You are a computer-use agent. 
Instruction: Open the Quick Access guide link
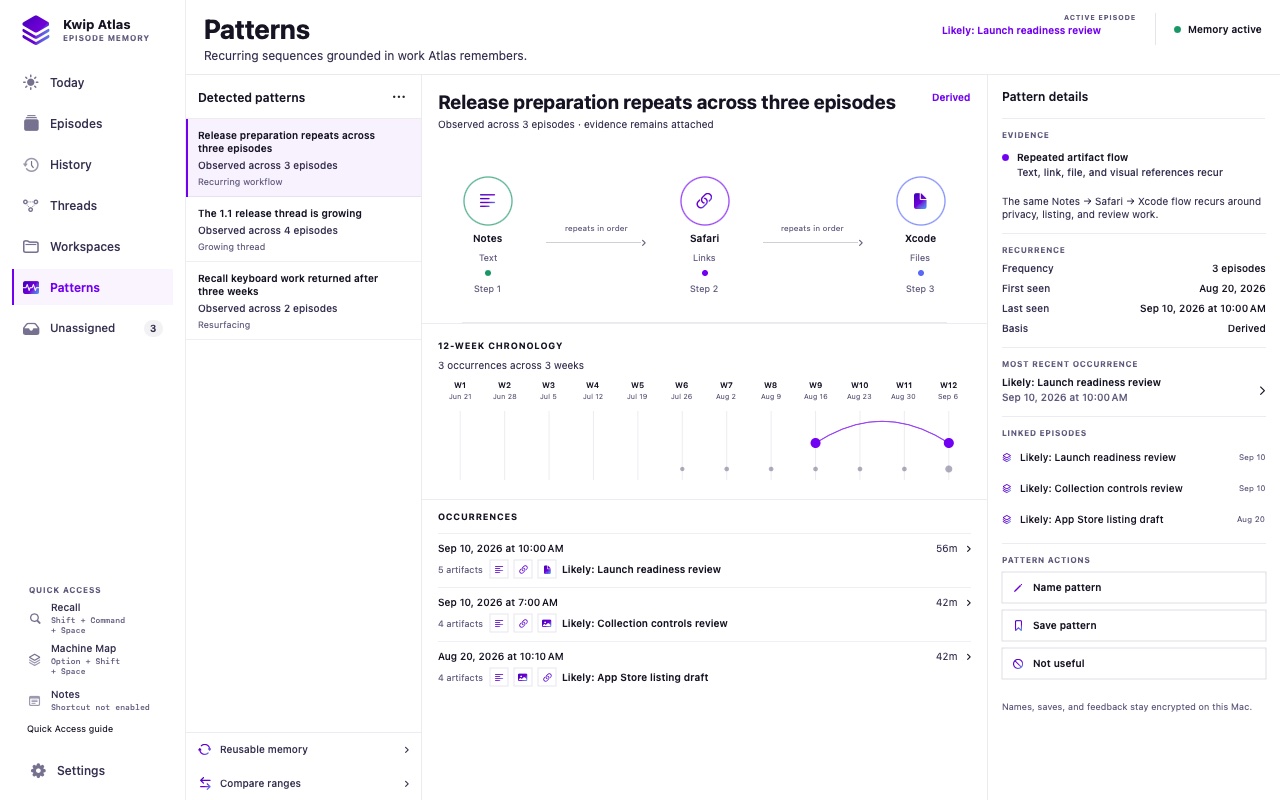[x=70, y=729]
